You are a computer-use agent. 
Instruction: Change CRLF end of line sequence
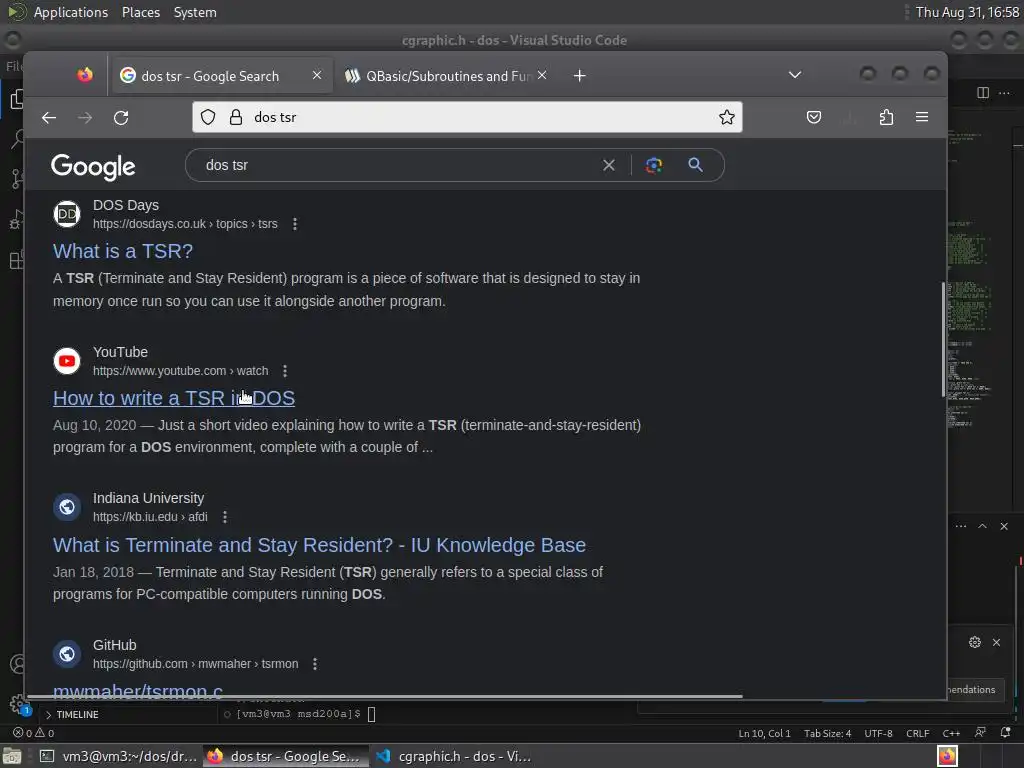(x=918, y=733)
